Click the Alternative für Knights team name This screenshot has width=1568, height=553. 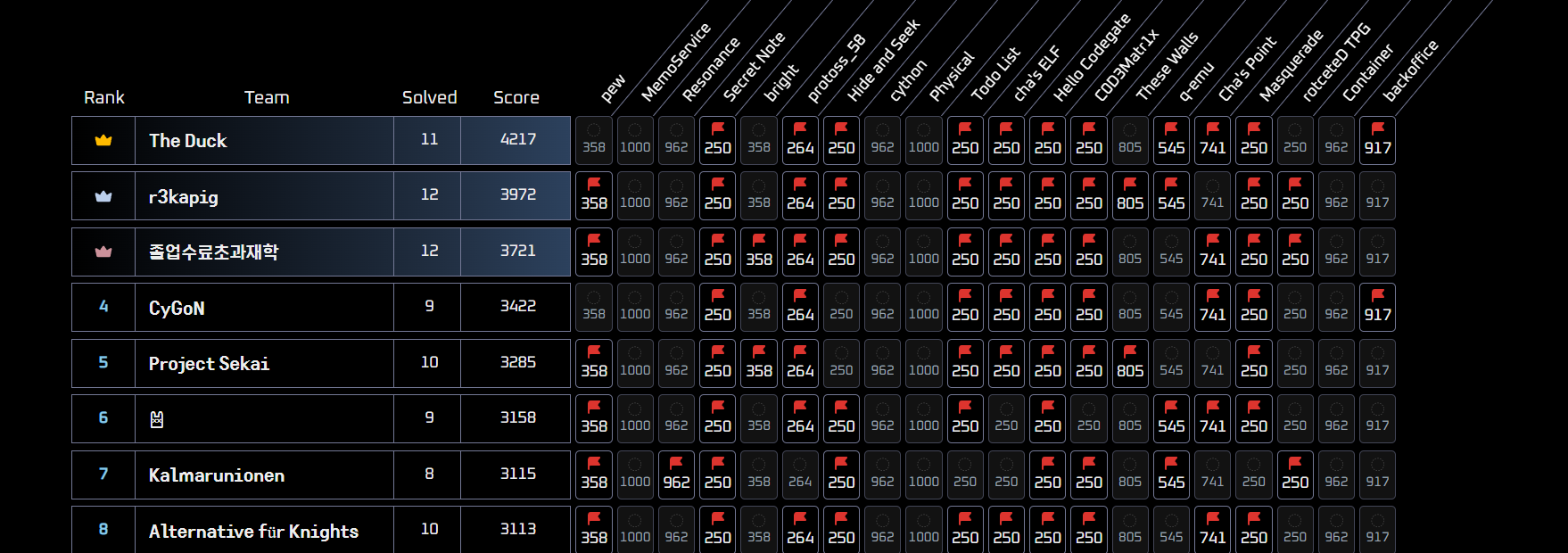(253, 532)
